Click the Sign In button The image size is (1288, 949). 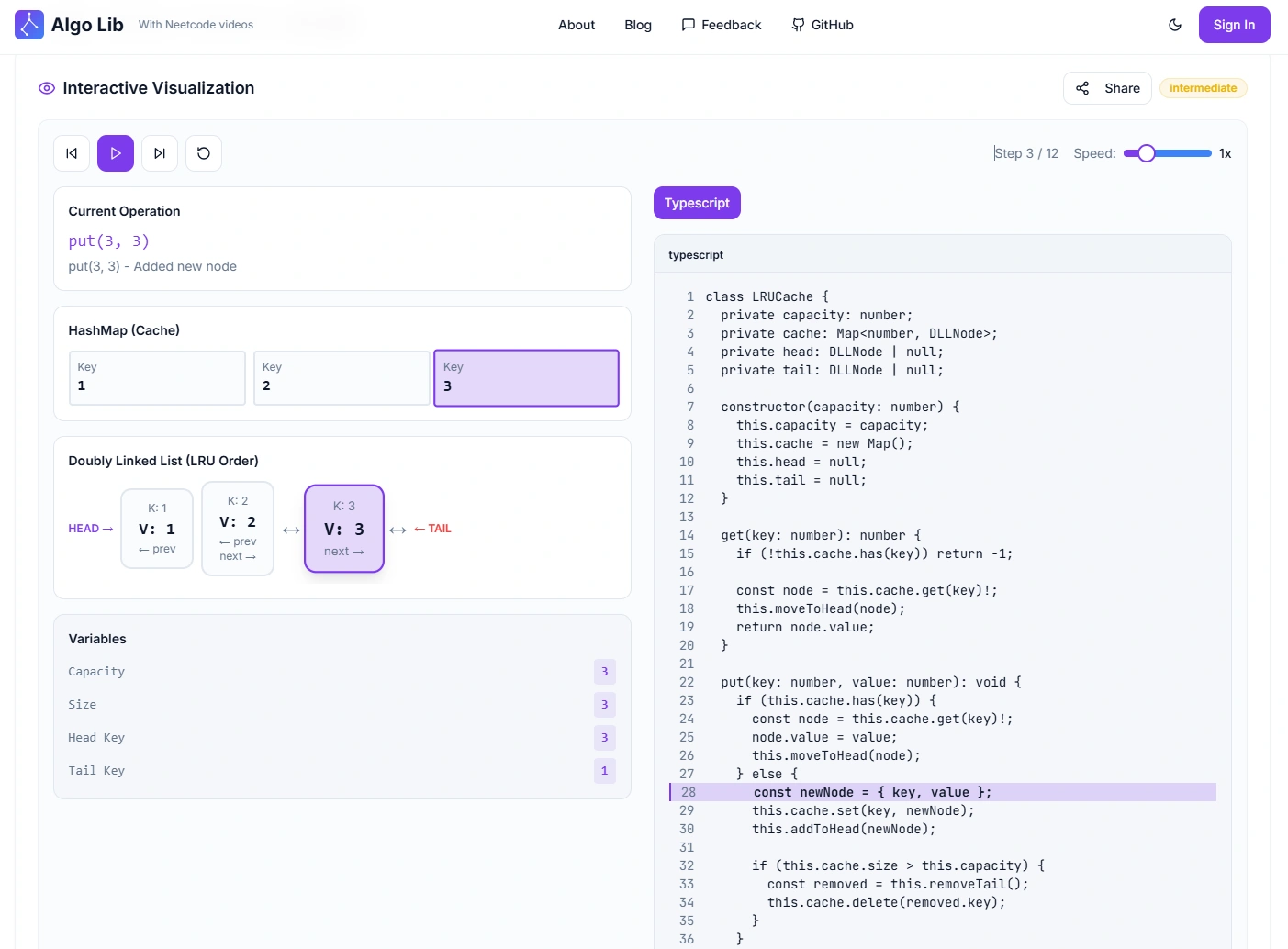[x=1234, y=25]
